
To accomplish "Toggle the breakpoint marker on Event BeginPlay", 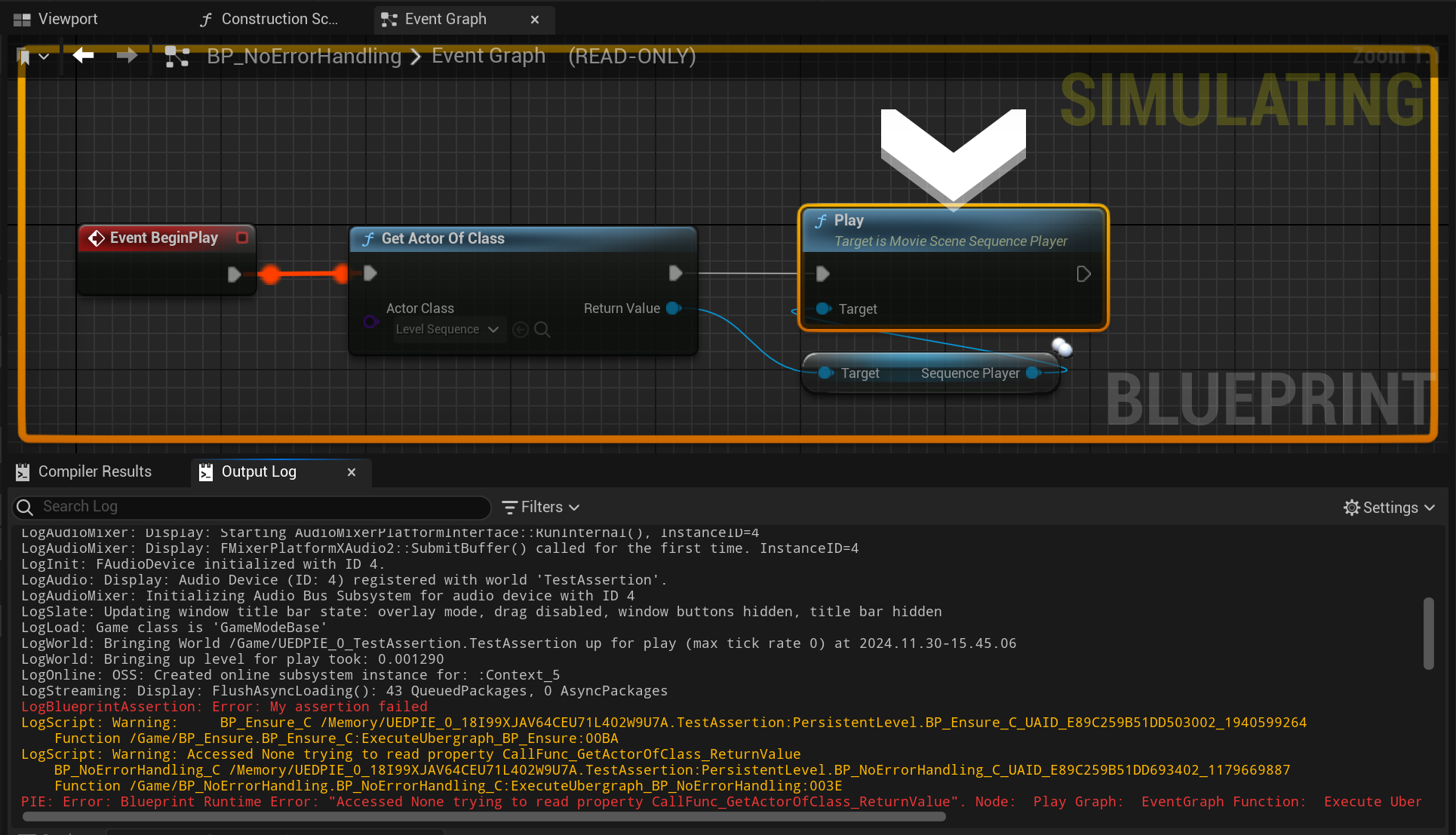I will click(242, 238).
